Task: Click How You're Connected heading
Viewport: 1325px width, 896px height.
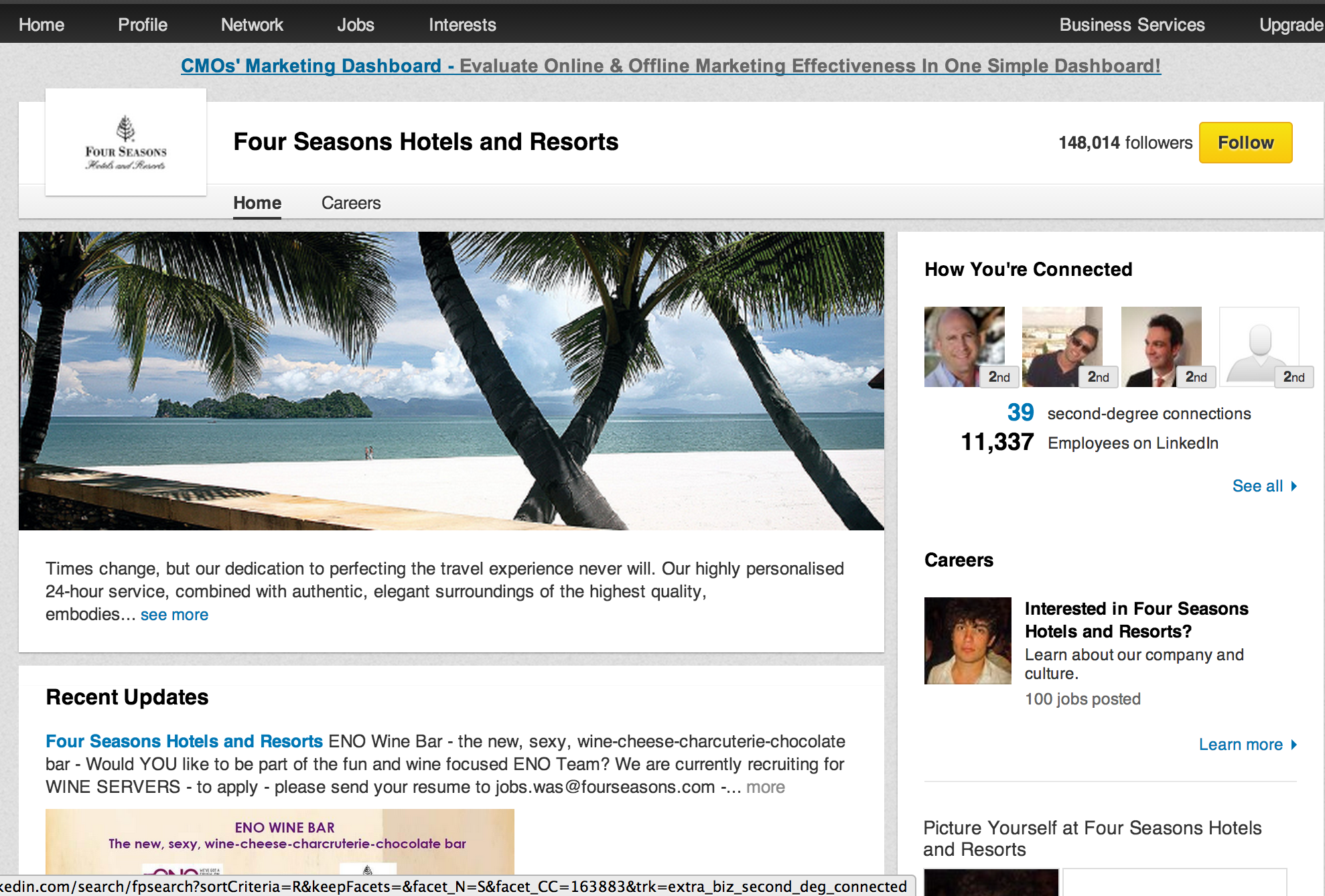Action: [1028, 269]
